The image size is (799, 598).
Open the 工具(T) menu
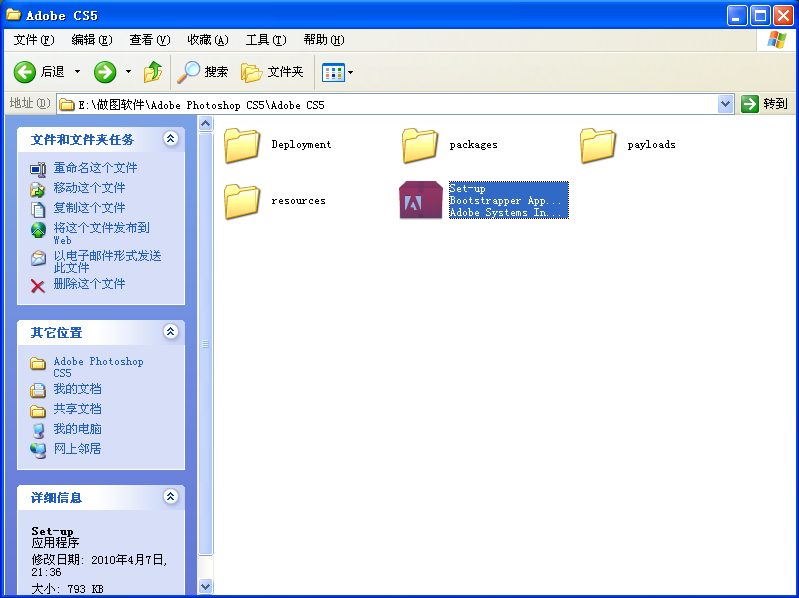(x=266, y=40)
